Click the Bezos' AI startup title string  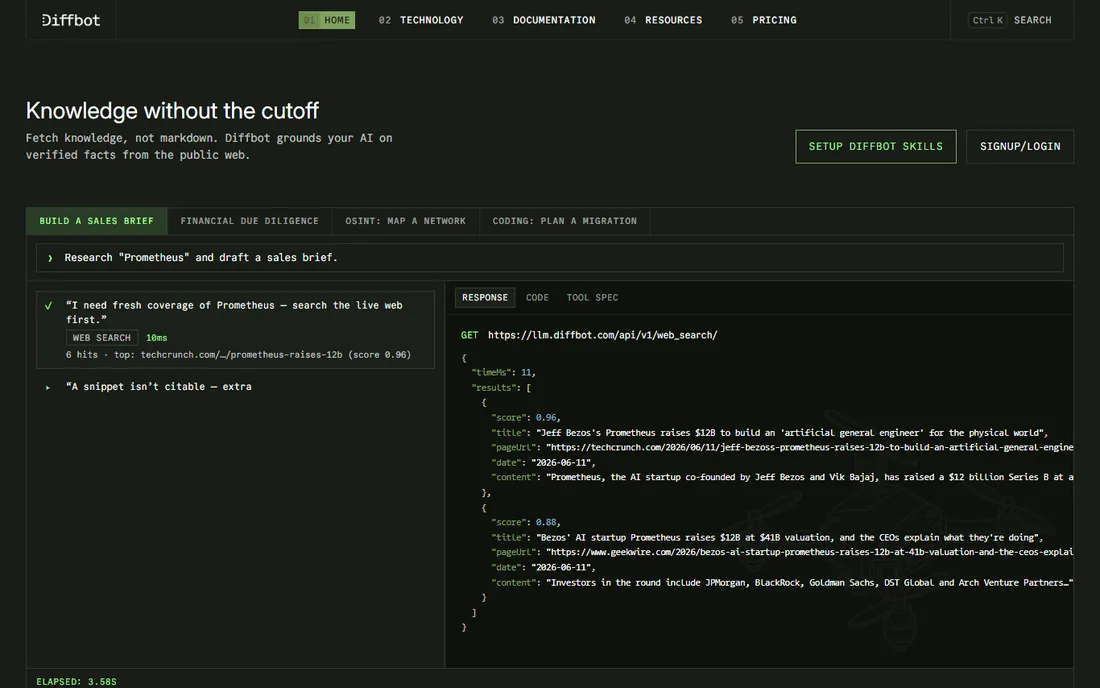pyautogui.click(x=789, y=538)
